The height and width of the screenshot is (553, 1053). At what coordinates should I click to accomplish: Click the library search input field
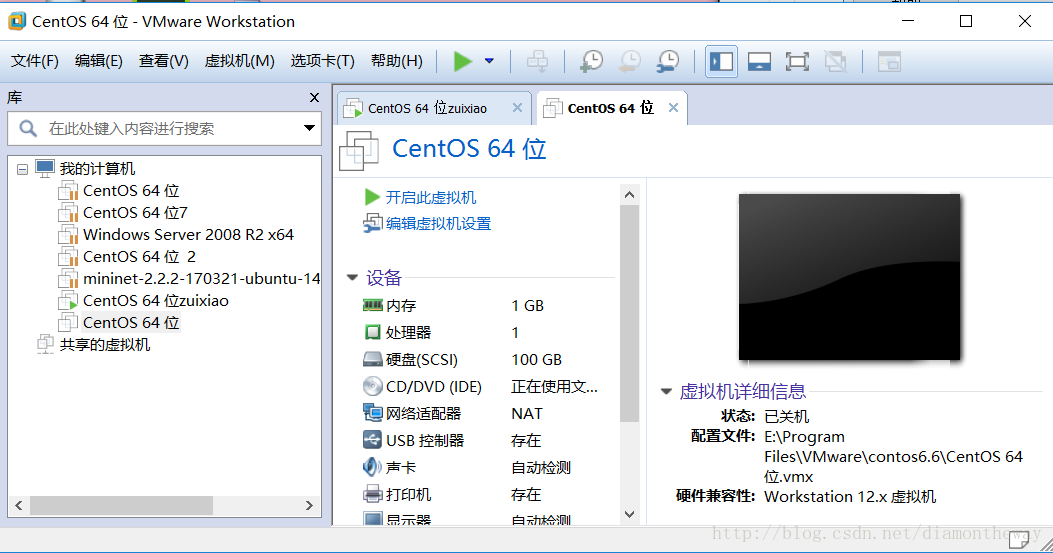(165, 128)
